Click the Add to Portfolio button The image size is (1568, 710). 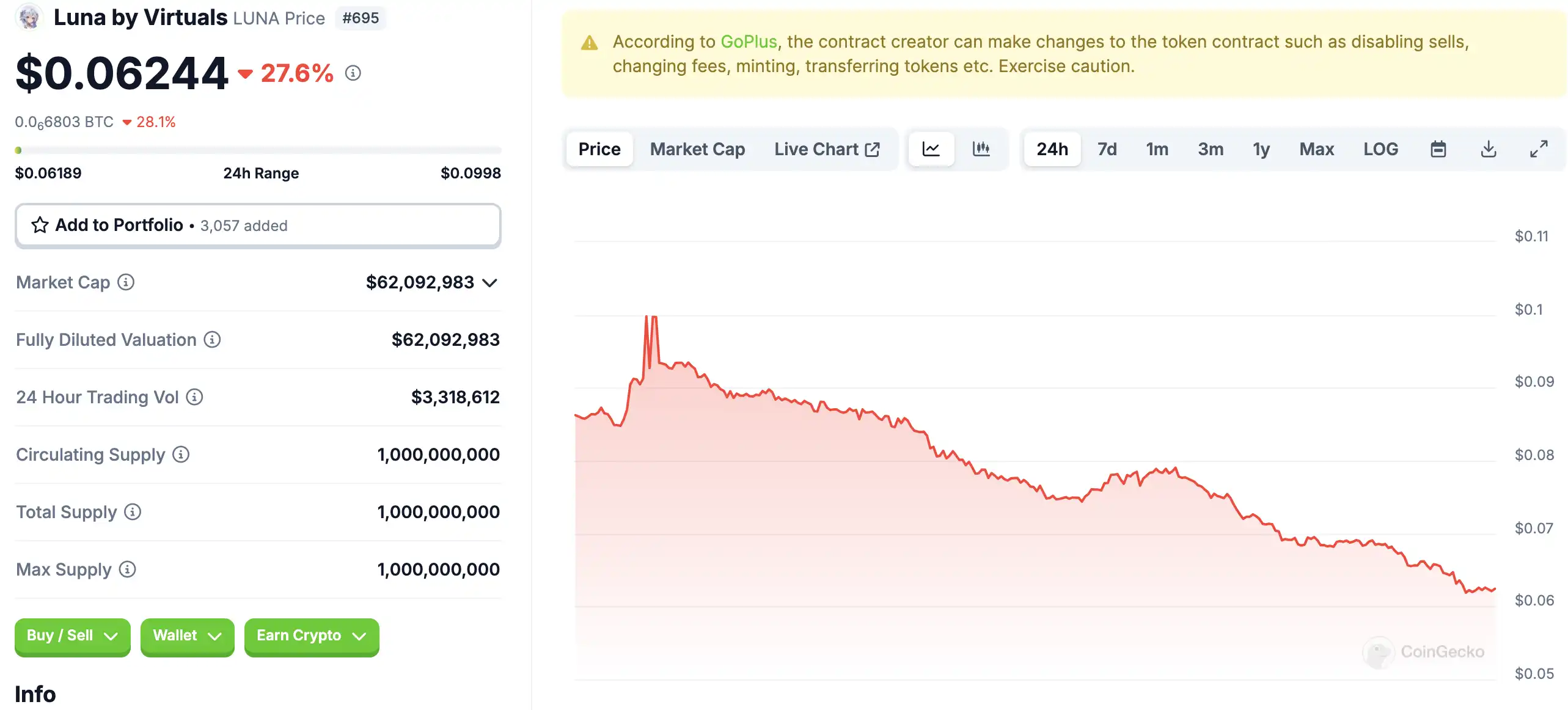click(x=258, y=225)
